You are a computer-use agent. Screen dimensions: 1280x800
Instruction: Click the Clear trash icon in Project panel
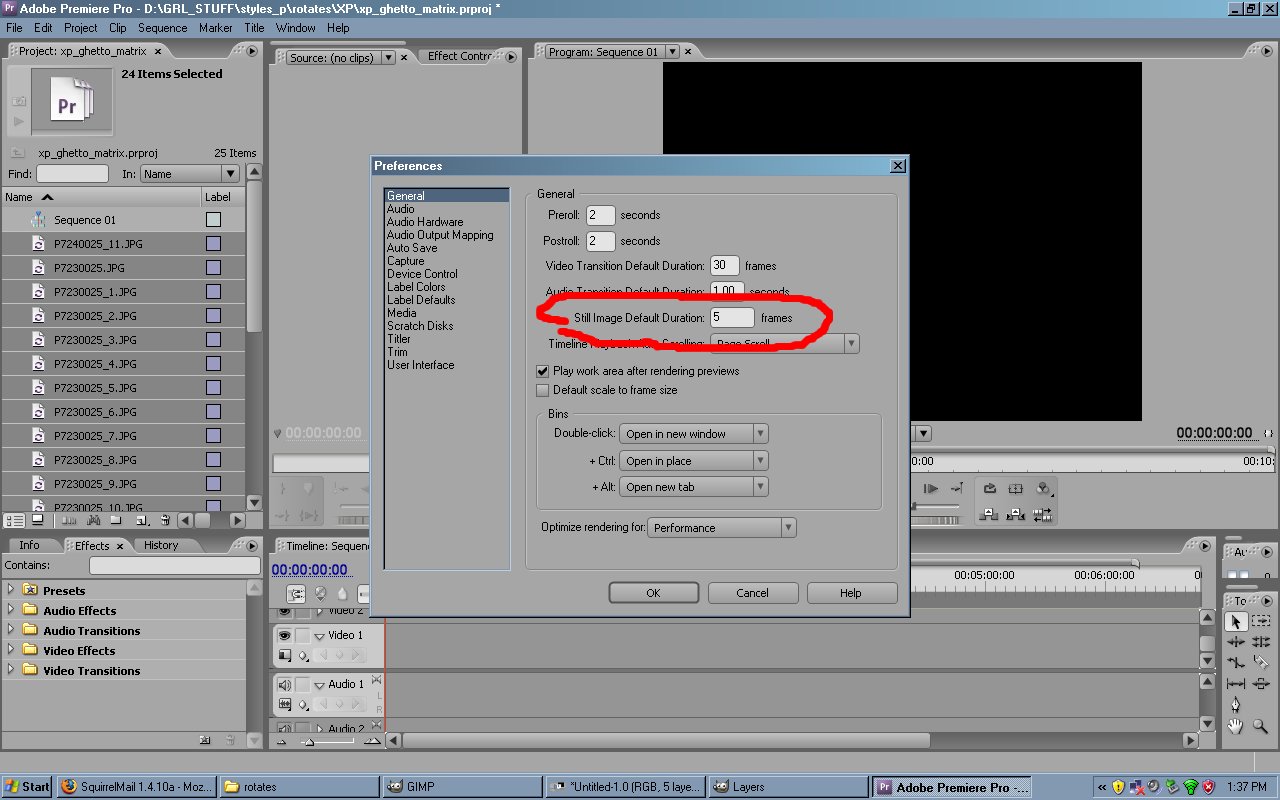pyautogui.click(x=165, y=520)
